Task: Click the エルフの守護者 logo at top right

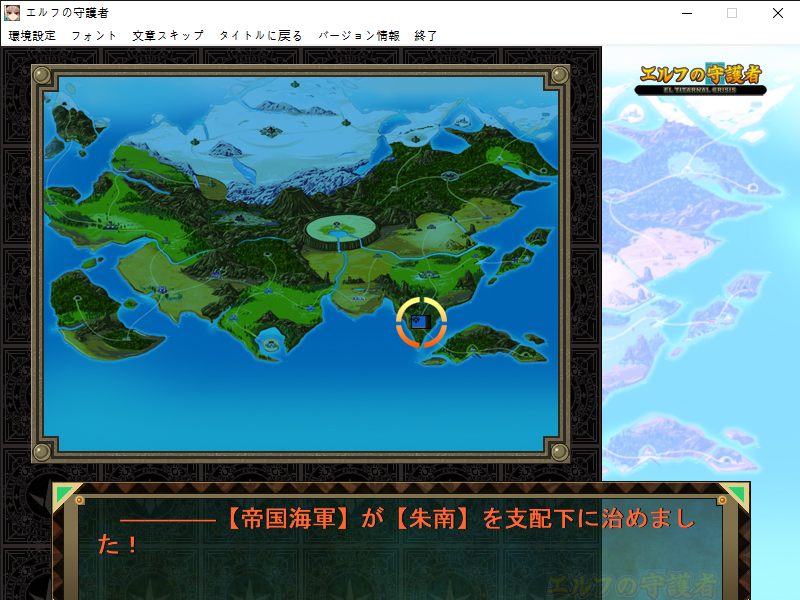Action: pos(701,80)
